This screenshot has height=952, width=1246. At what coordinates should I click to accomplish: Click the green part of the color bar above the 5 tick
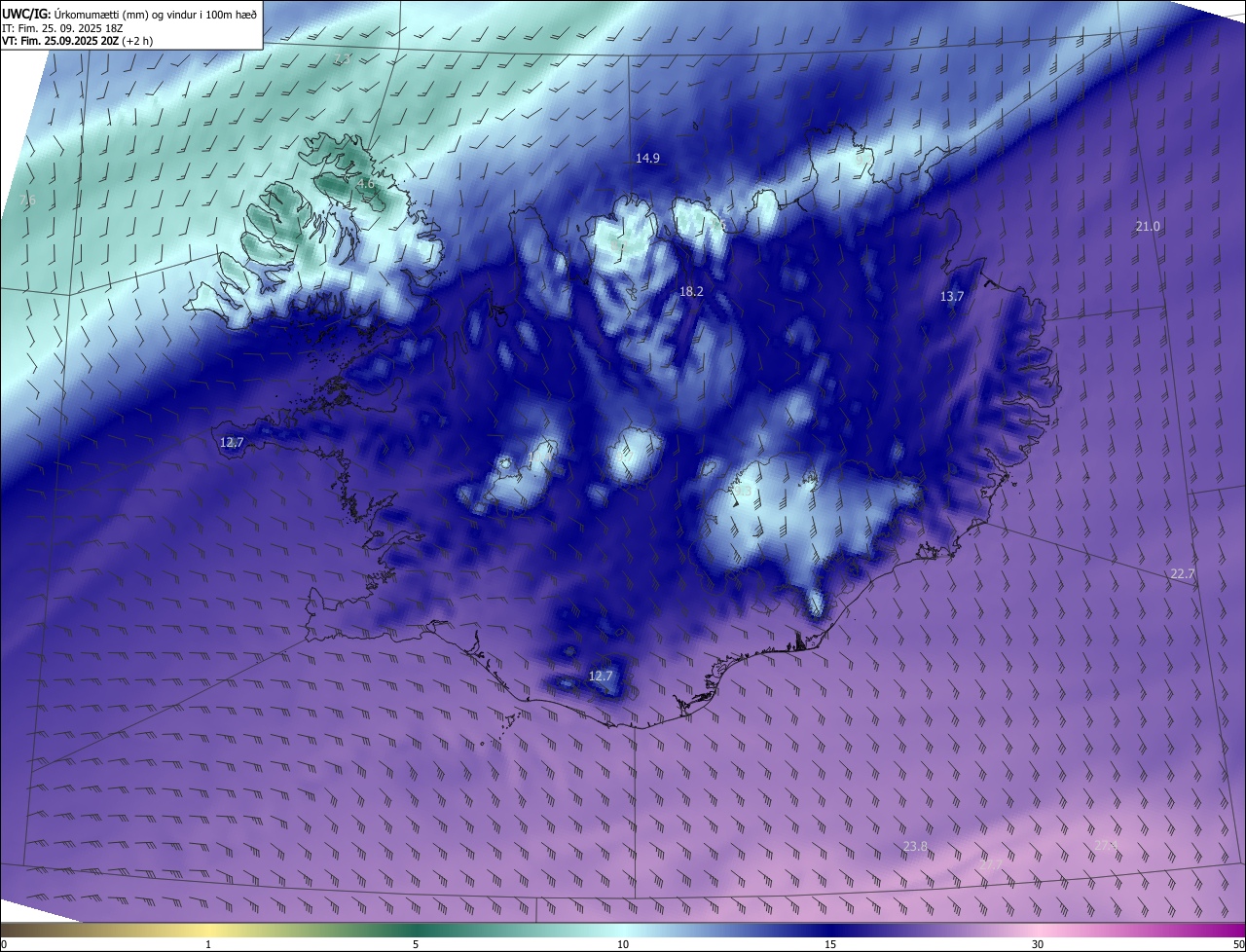(x=416, y=930)
